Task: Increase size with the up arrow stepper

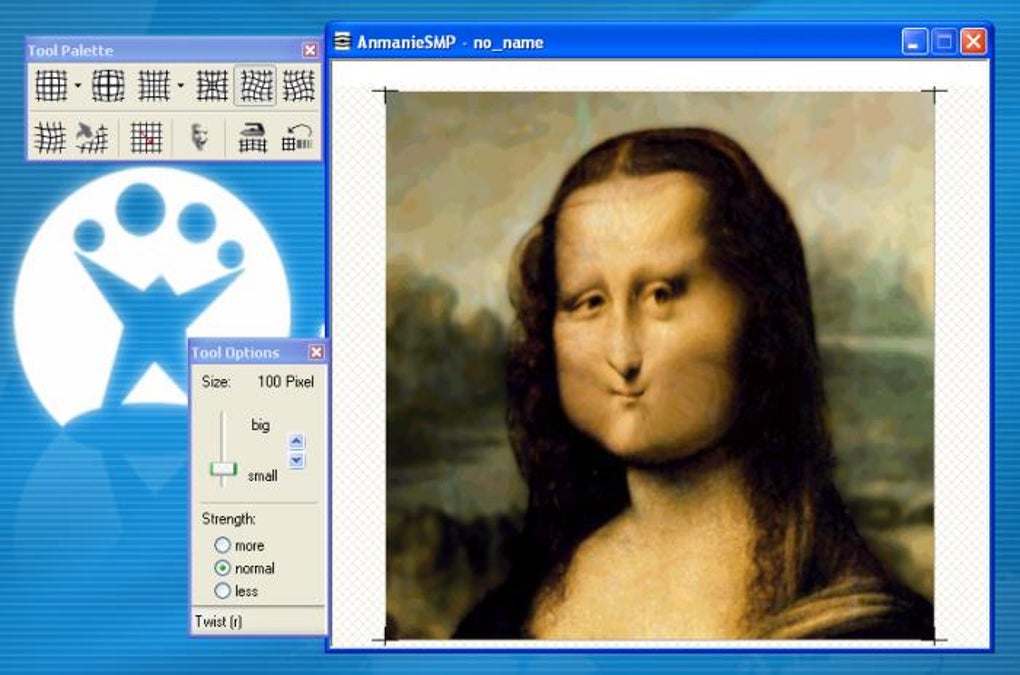Action: [296, 442]
